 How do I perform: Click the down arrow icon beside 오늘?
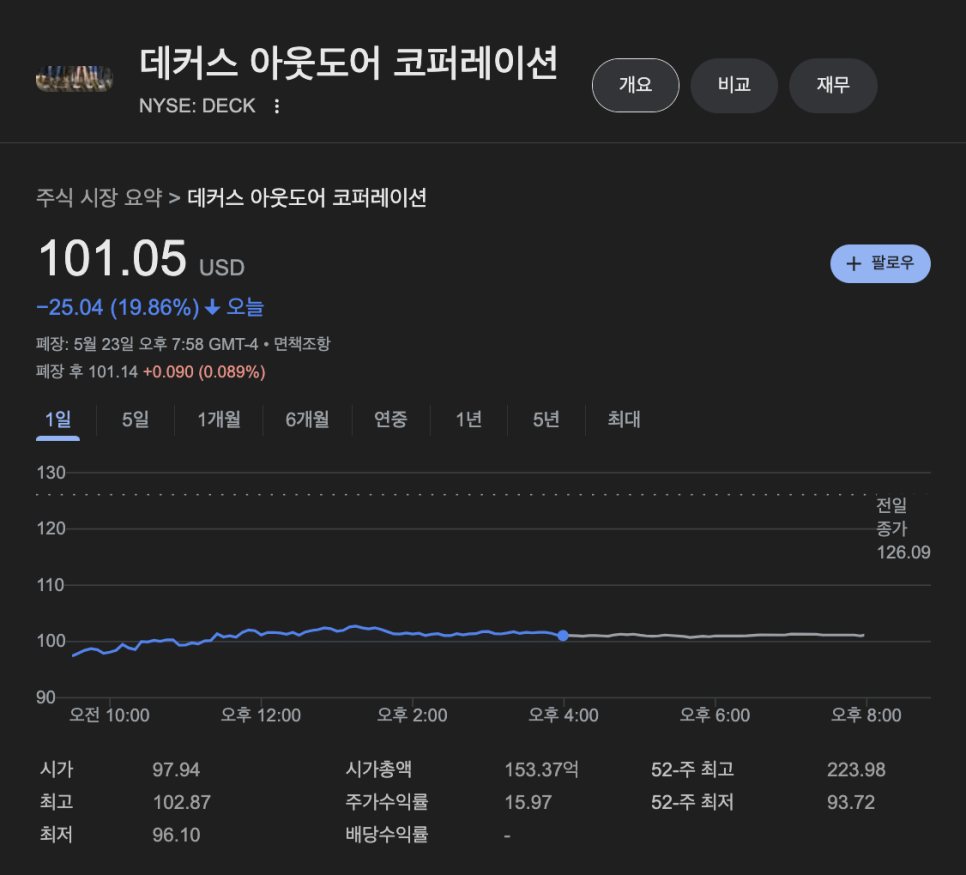pos(213,307)
